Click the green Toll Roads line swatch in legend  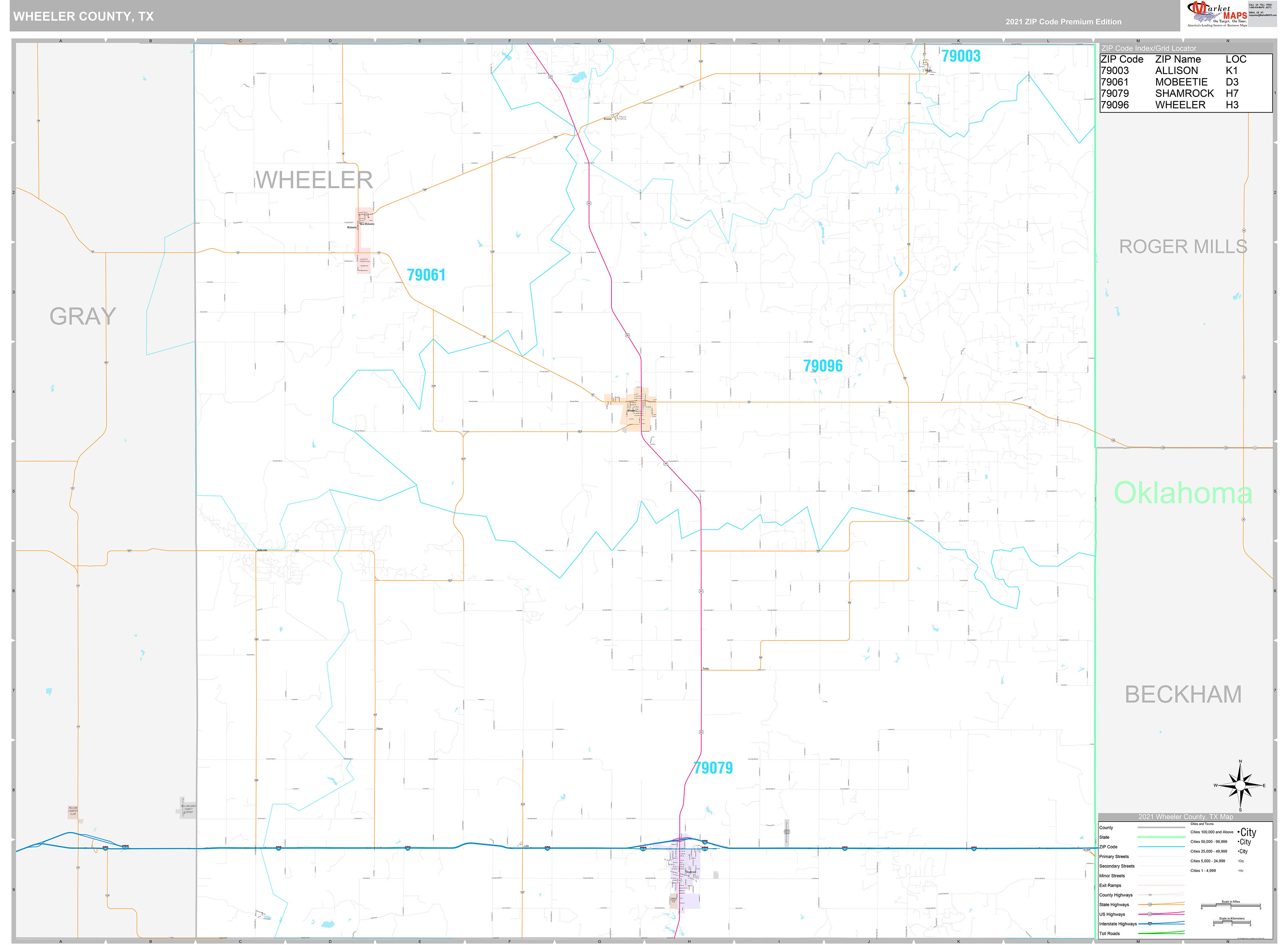coord(1161,934)
